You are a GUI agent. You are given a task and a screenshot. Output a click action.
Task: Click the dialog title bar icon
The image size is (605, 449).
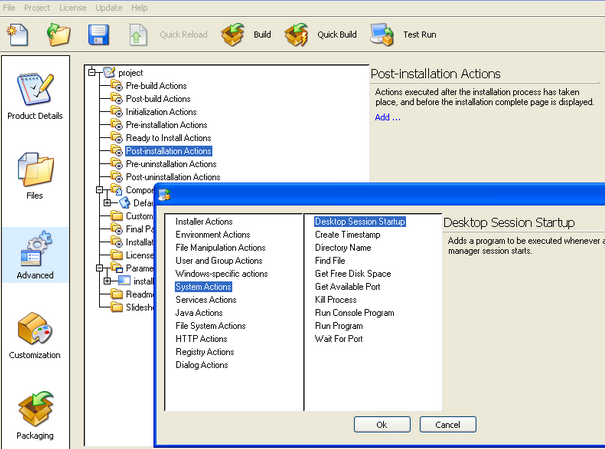coord(165,194)
